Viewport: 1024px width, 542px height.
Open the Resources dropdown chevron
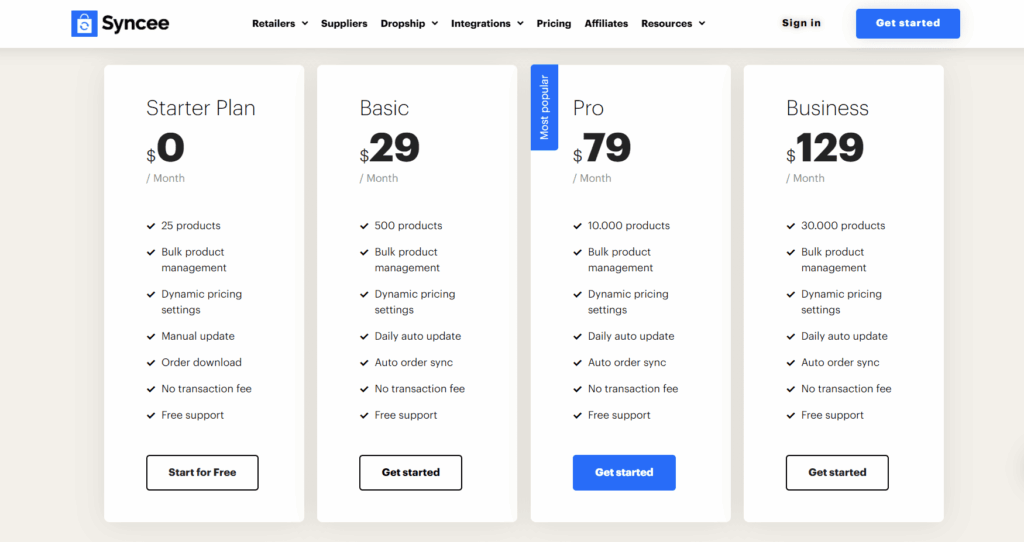(702, 24)
